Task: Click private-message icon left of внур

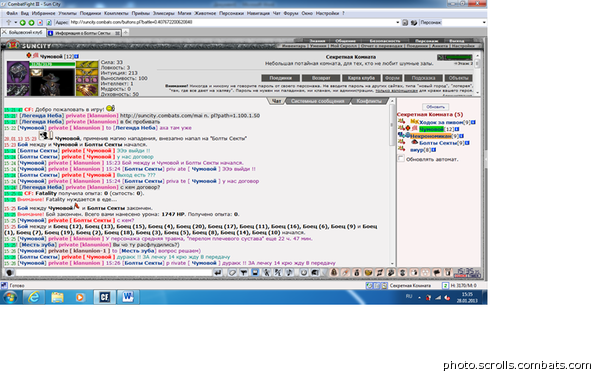Action: [401, 149]
